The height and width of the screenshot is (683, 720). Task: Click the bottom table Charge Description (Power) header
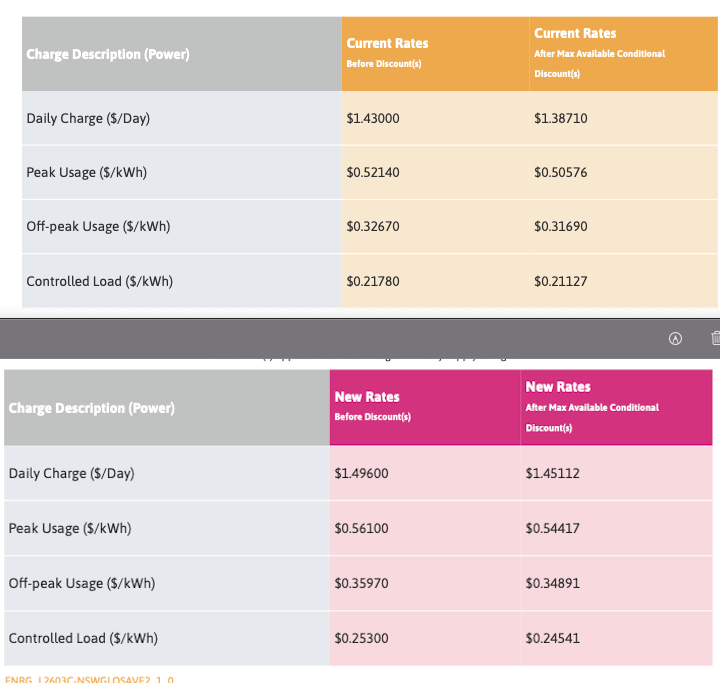[91, 408]
